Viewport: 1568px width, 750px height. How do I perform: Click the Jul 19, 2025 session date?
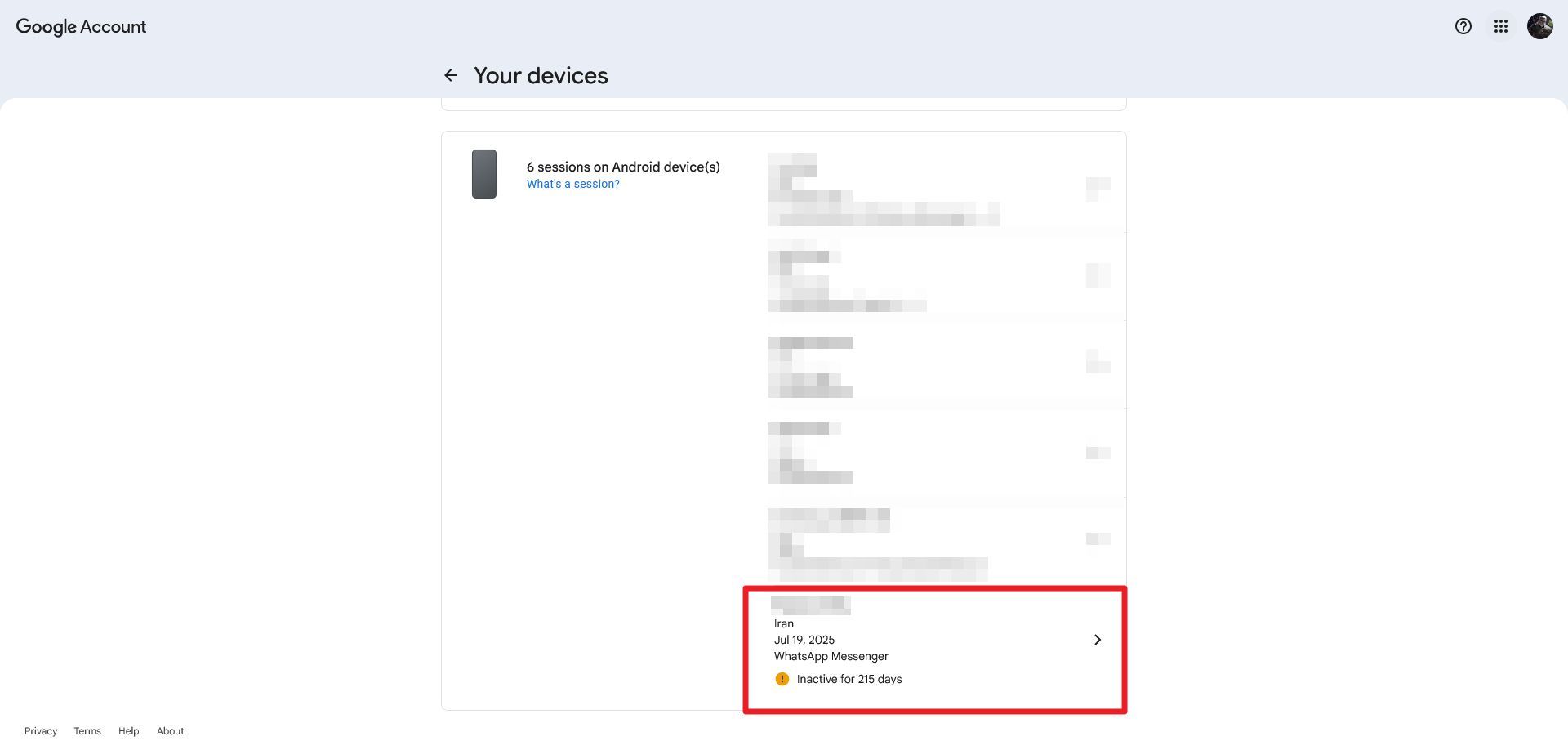pyautogui.click(x=804, y=640)
